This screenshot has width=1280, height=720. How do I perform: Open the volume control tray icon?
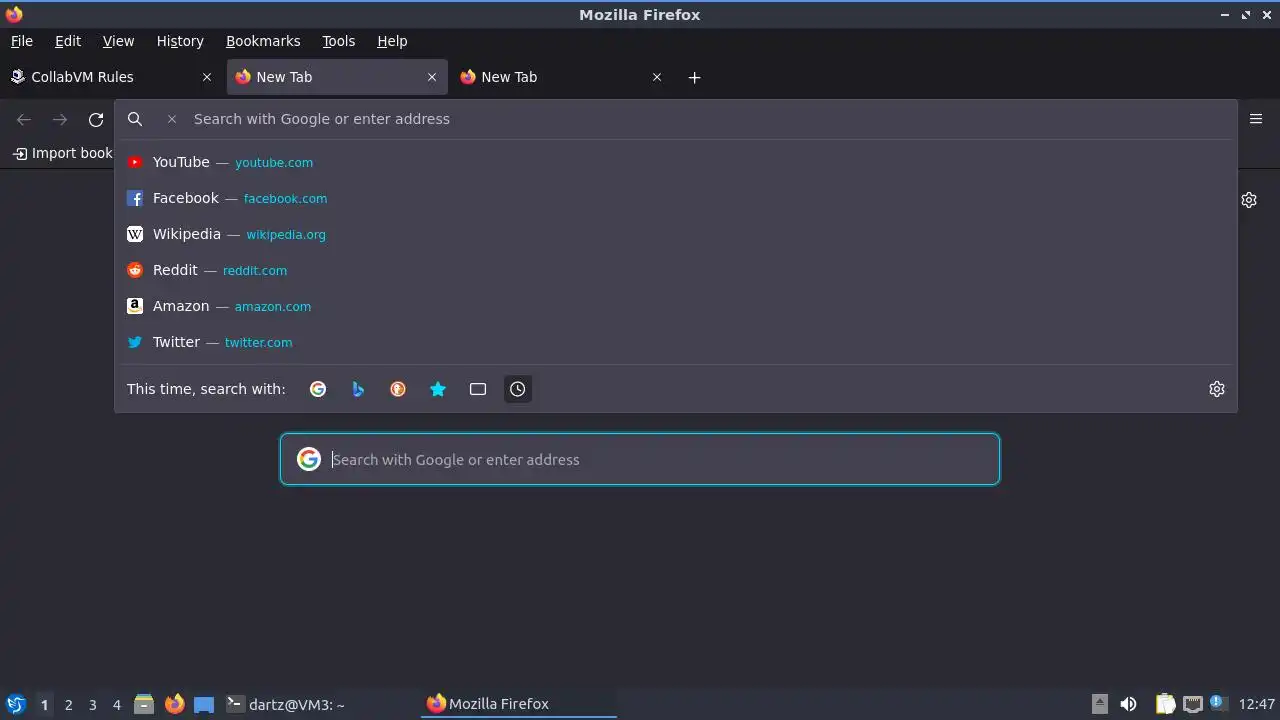1128,704
